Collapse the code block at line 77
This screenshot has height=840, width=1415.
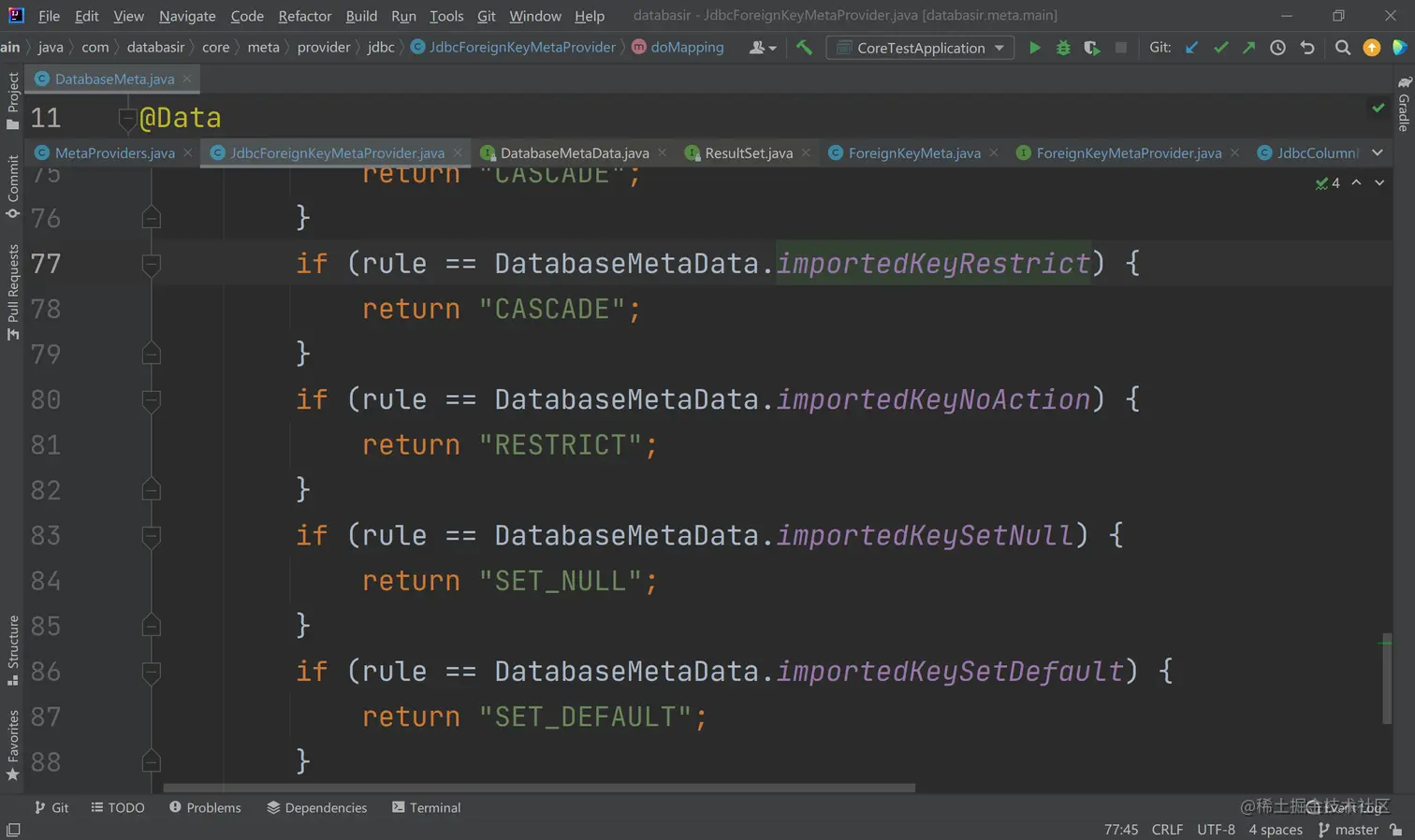151,265
